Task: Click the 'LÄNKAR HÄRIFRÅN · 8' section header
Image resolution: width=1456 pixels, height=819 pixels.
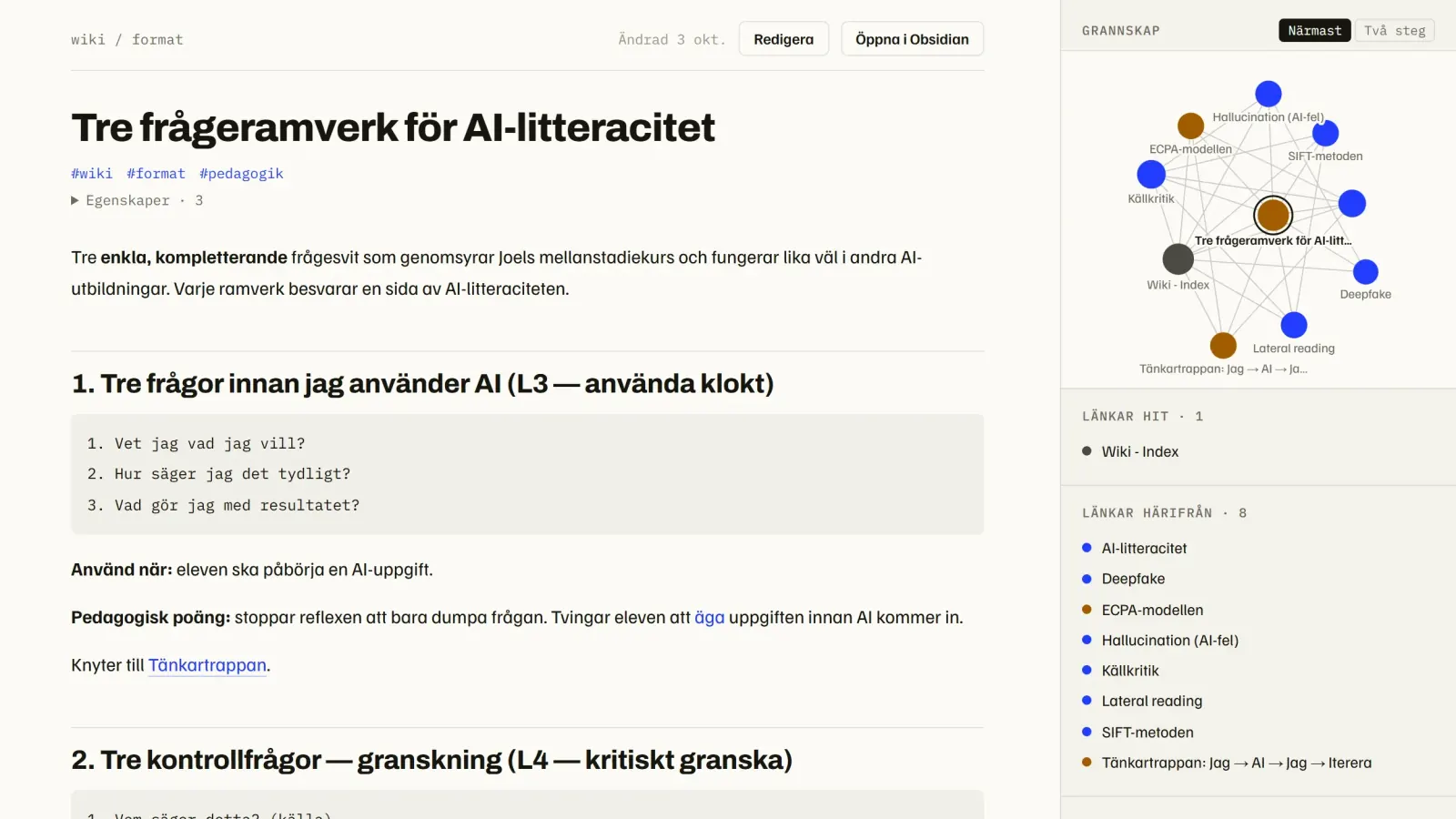Action: coord(1164,513)
